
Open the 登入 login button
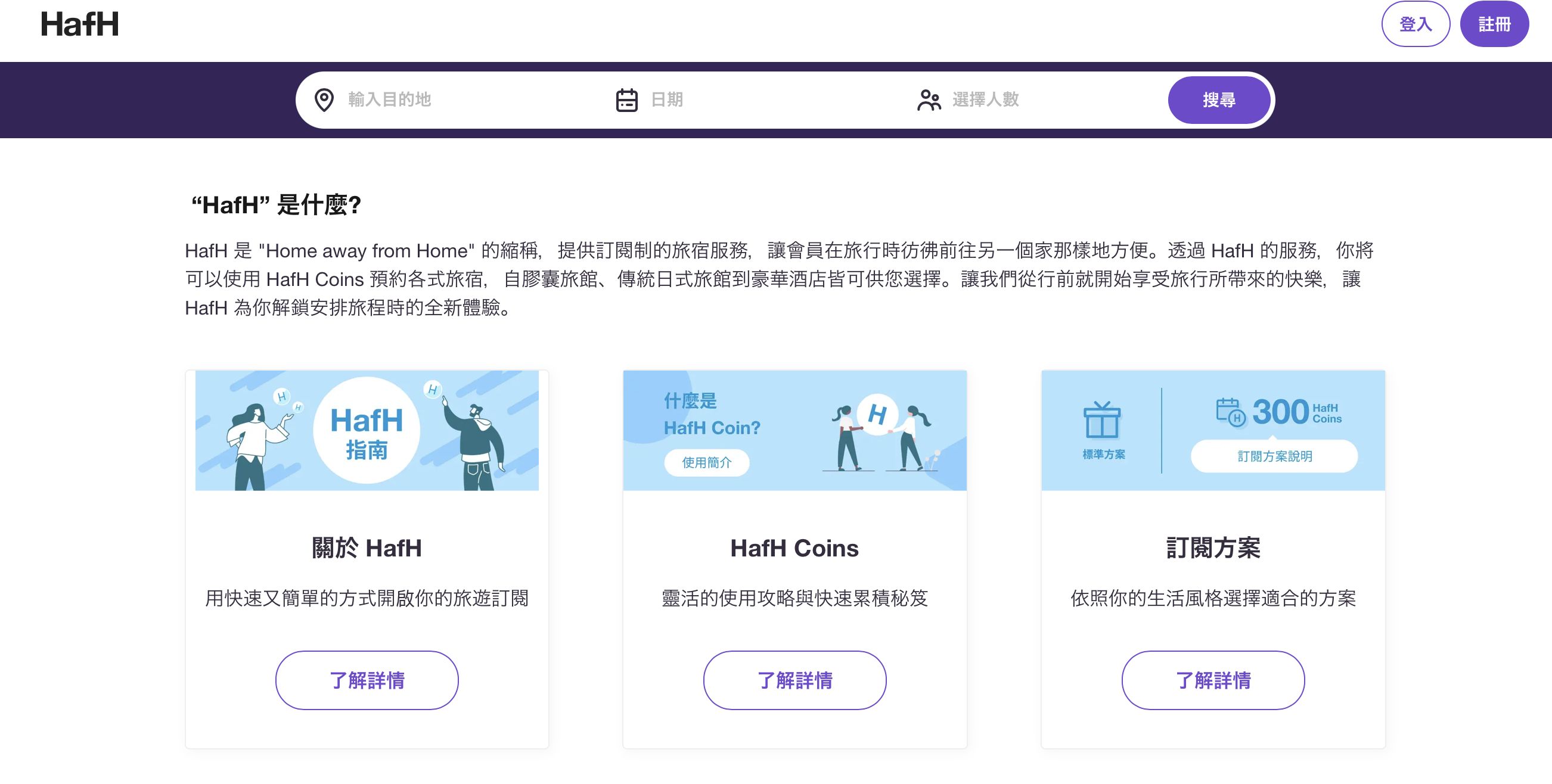(1416, 24)
